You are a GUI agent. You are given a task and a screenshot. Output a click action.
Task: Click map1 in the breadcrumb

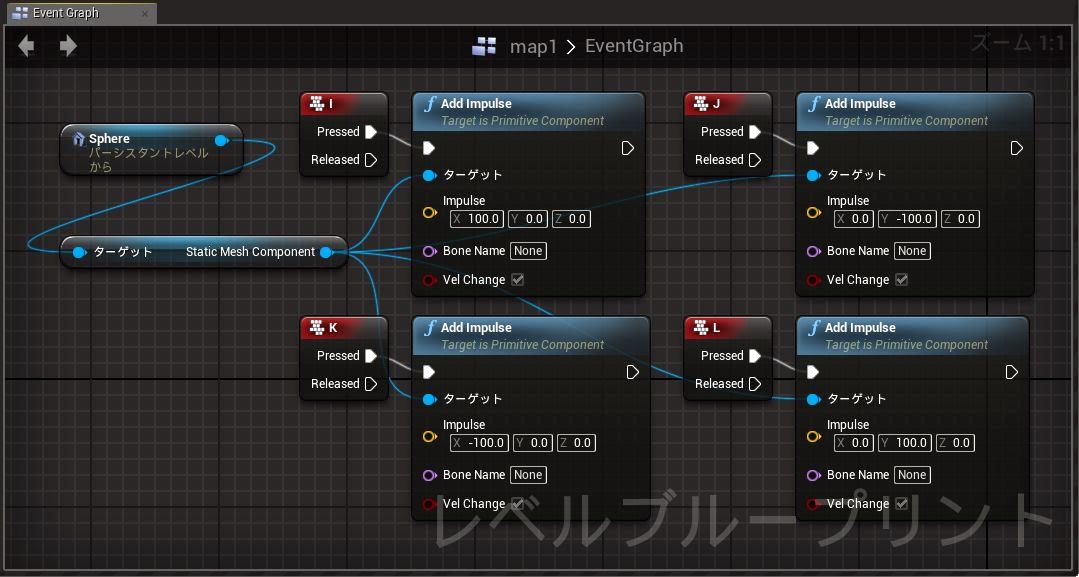click(533, 46)
